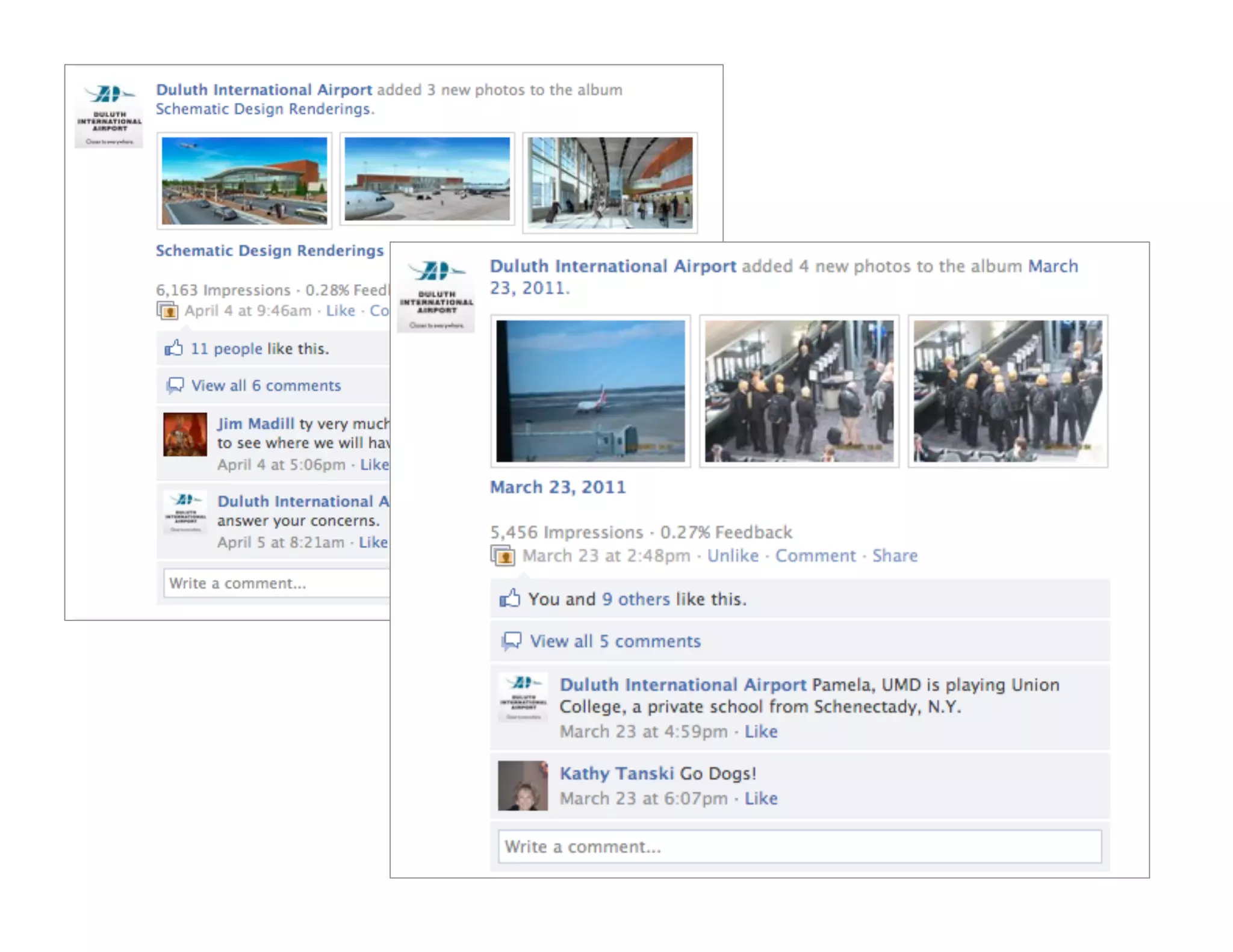Click Duluth Airport logo avatar on March 23 post

click(x=436, y=294)
